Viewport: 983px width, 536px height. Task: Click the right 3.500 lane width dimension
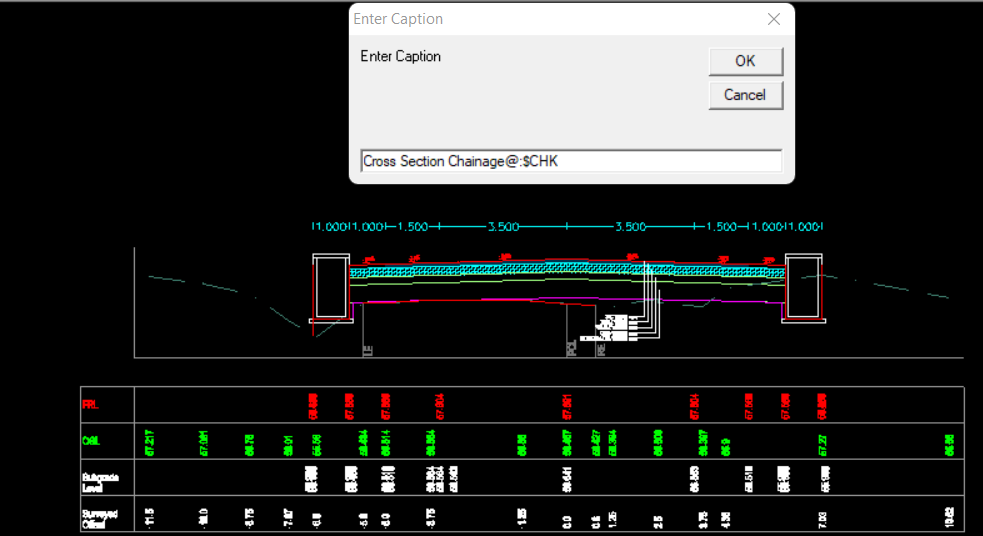[630, 227]
